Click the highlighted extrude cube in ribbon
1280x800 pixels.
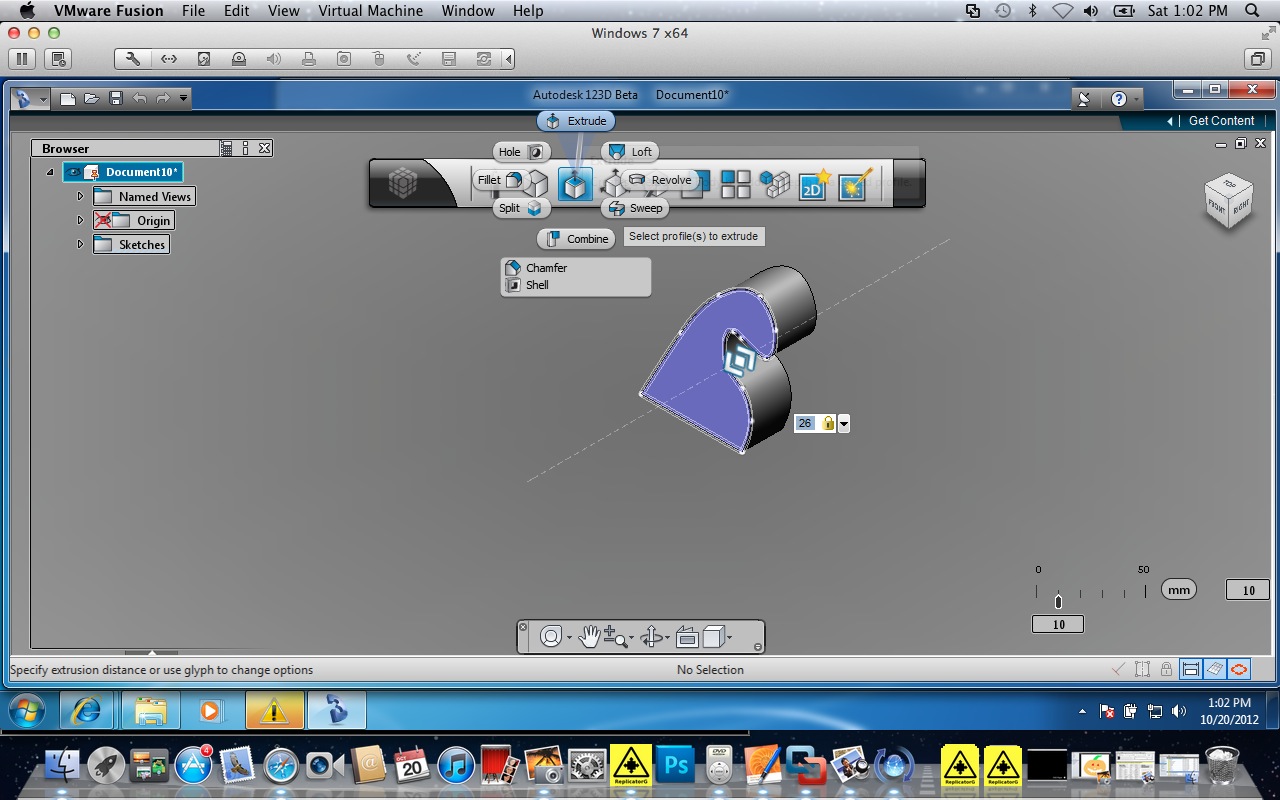pos(575,184)
